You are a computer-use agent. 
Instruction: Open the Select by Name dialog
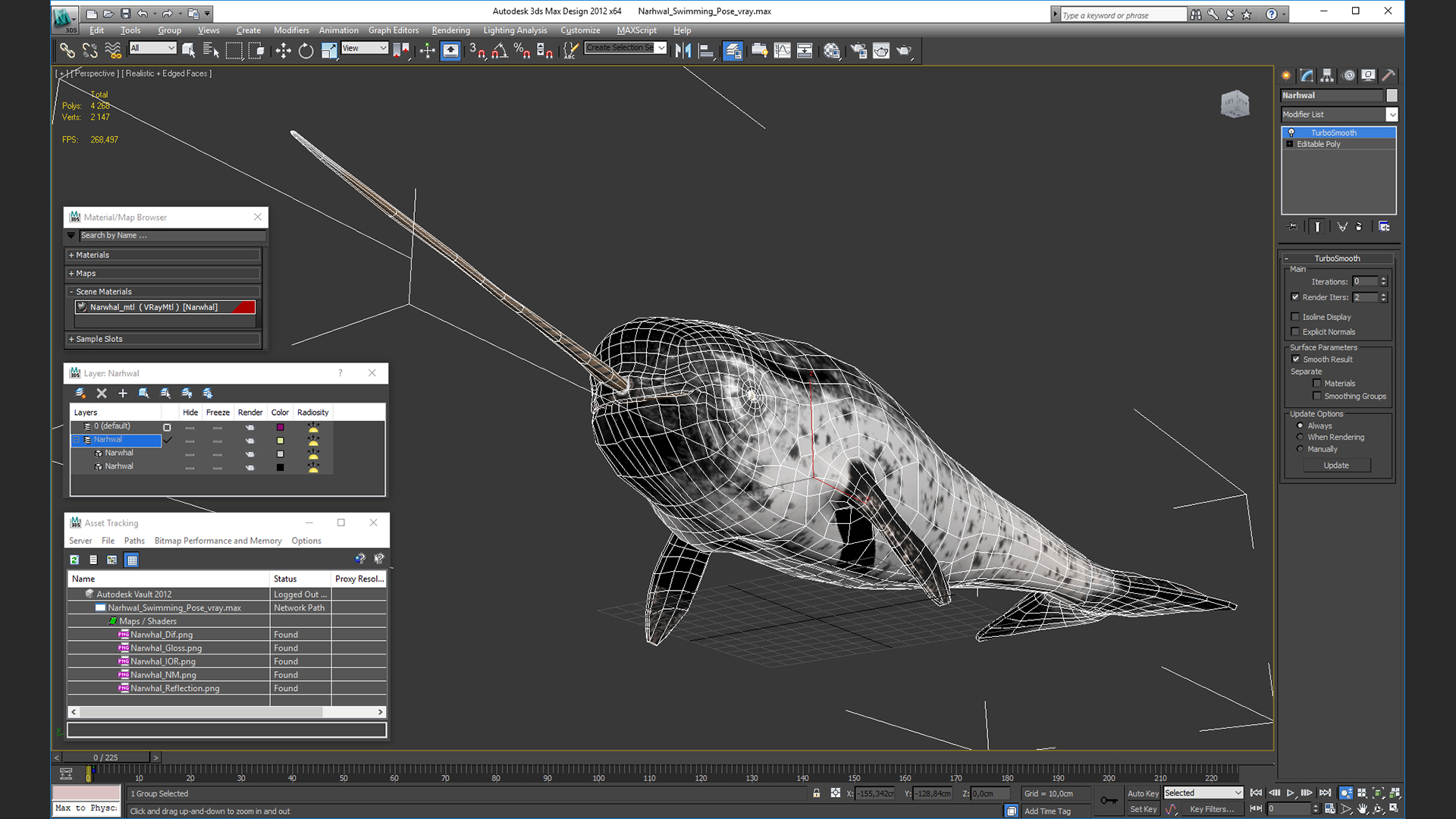coord(211,51)
